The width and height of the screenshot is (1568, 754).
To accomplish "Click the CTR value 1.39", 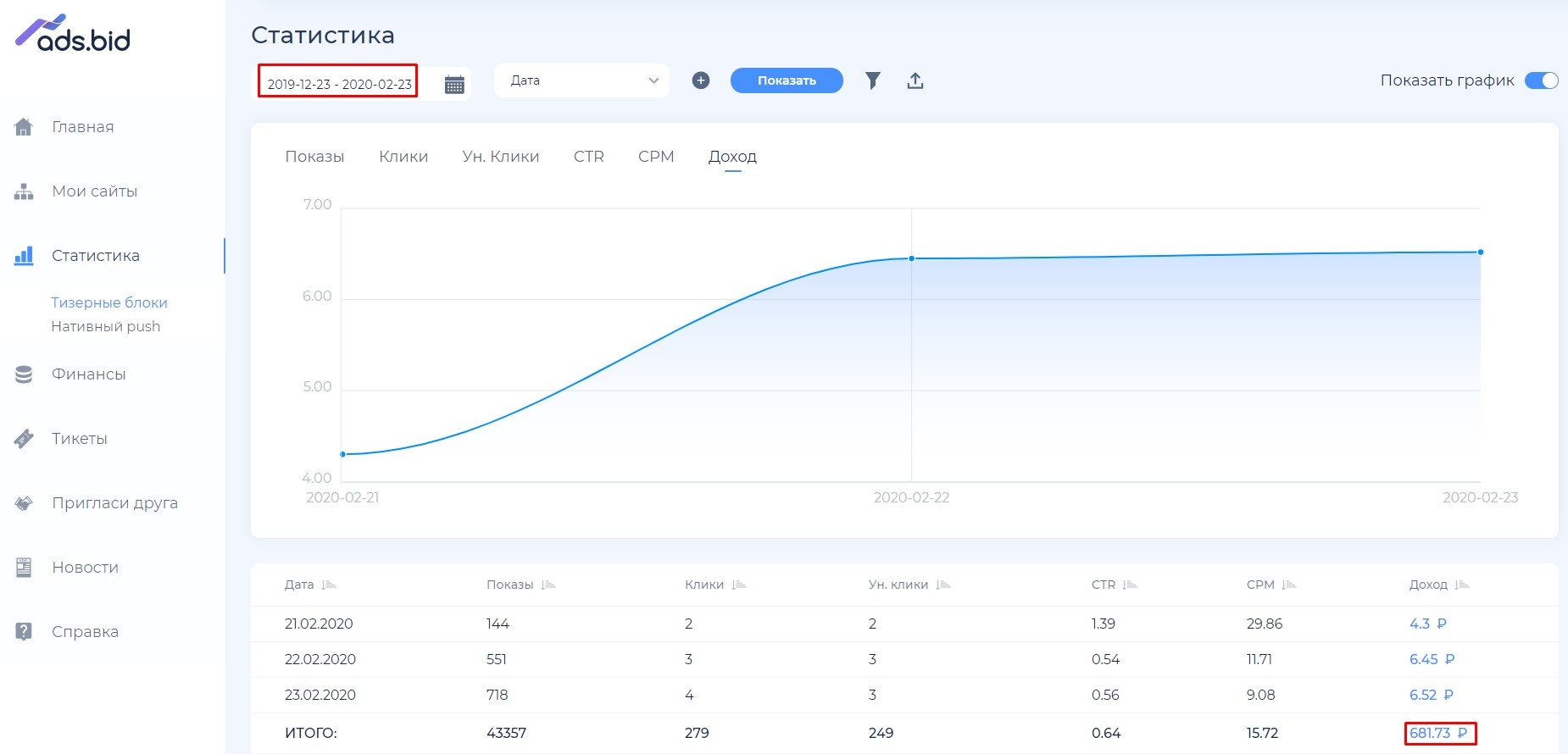I will pyautogui.click(x=1104, y=624).
